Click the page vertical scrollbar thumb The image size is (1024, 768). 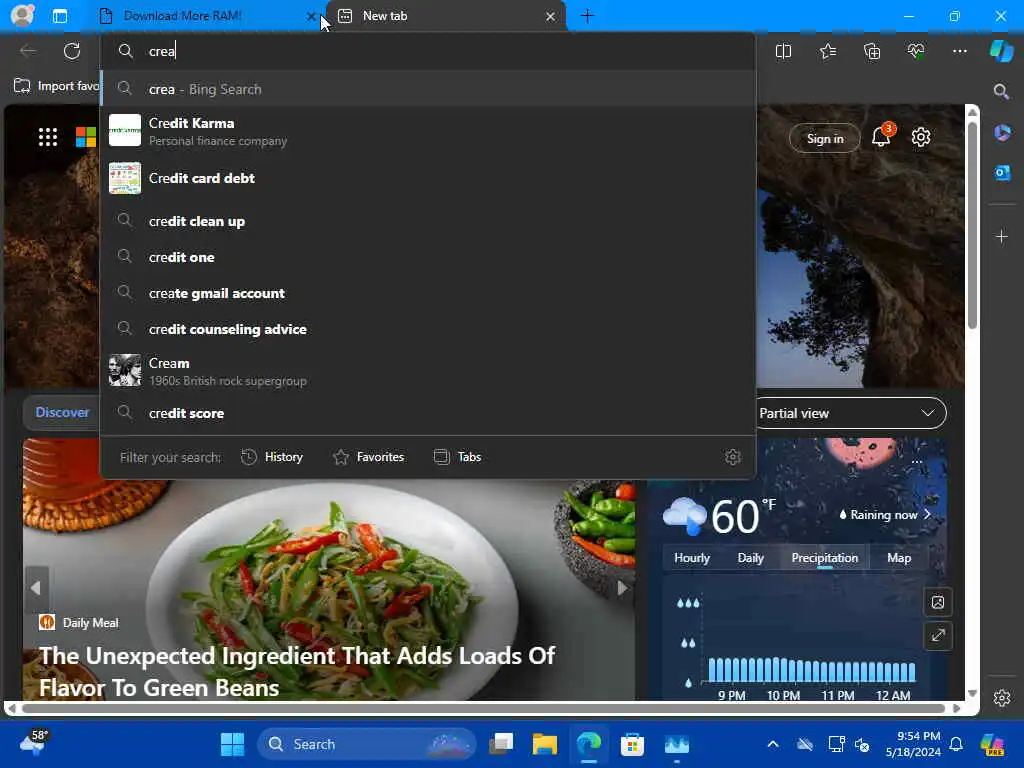point(972,224)
